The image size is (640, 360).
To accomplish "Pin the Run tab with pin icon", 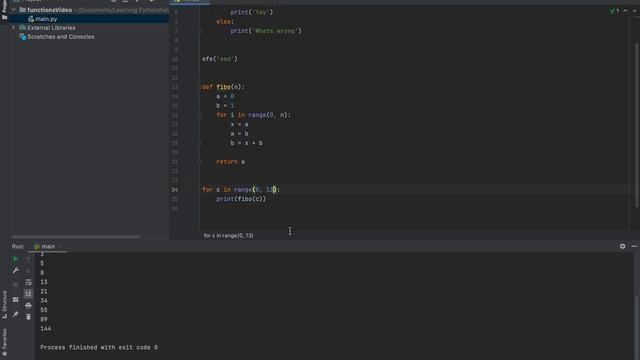I will point(16,314).
